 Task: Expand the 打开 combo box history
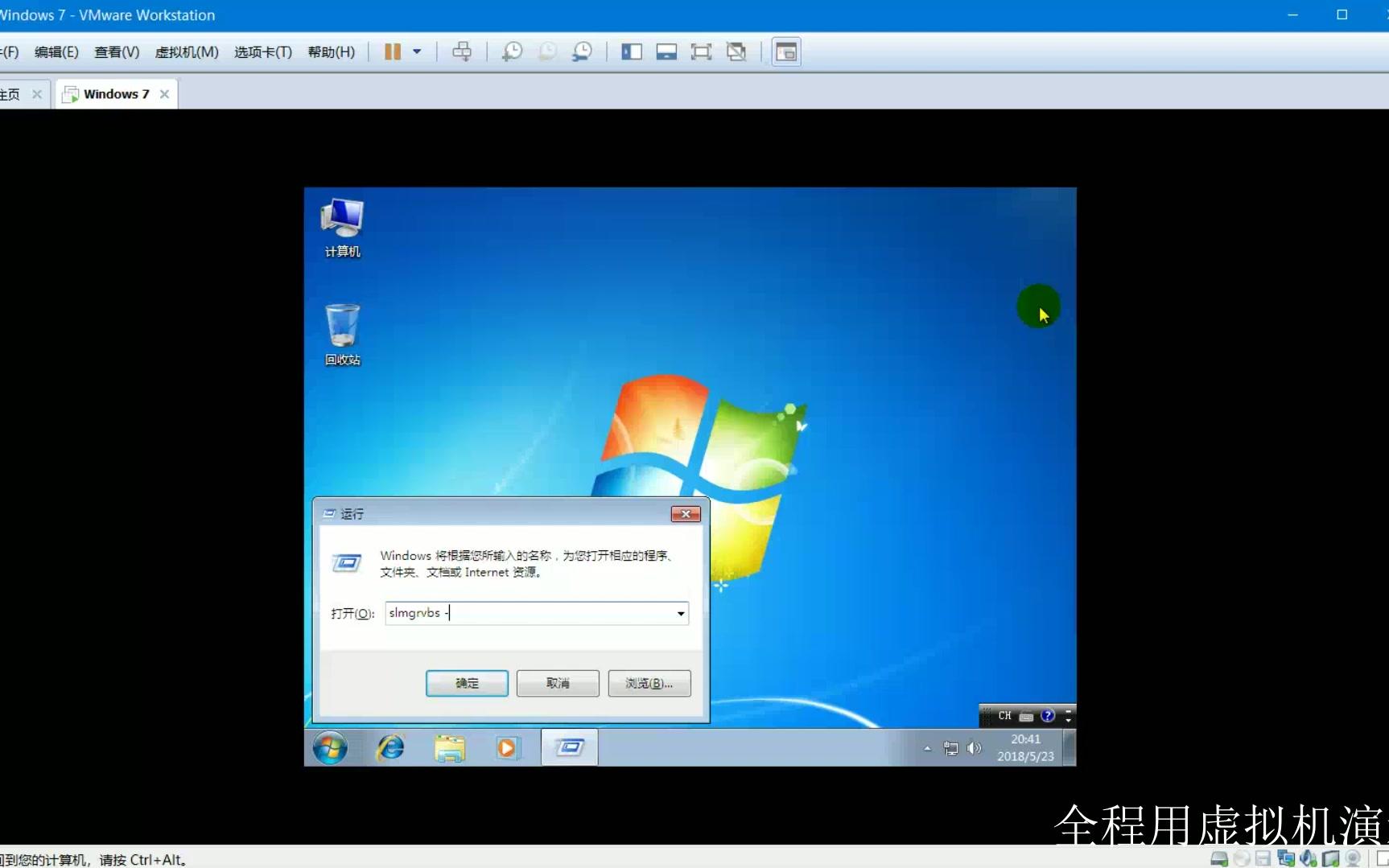[681, 613]
